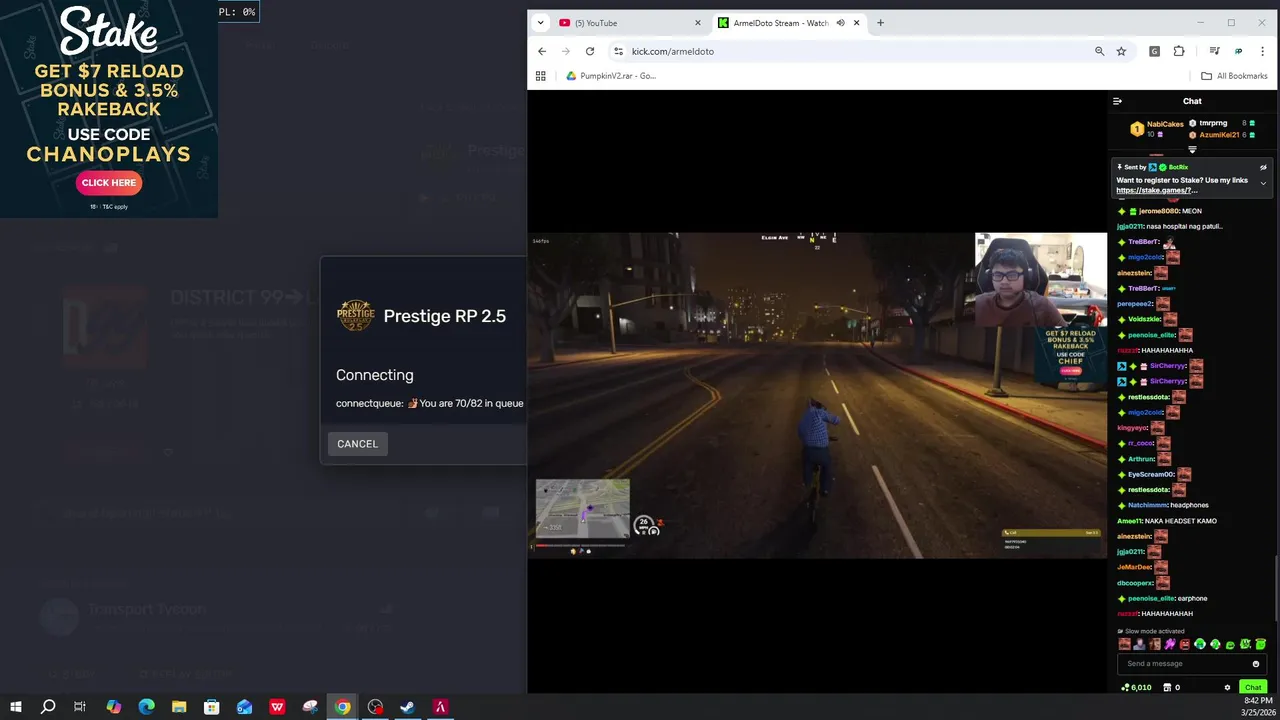Open the taskbar clock and date

point(1256,707)
